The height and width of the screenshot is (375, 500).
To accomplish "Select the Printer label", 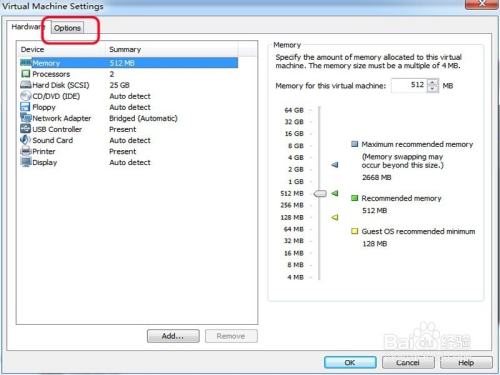I will [44, 151].
